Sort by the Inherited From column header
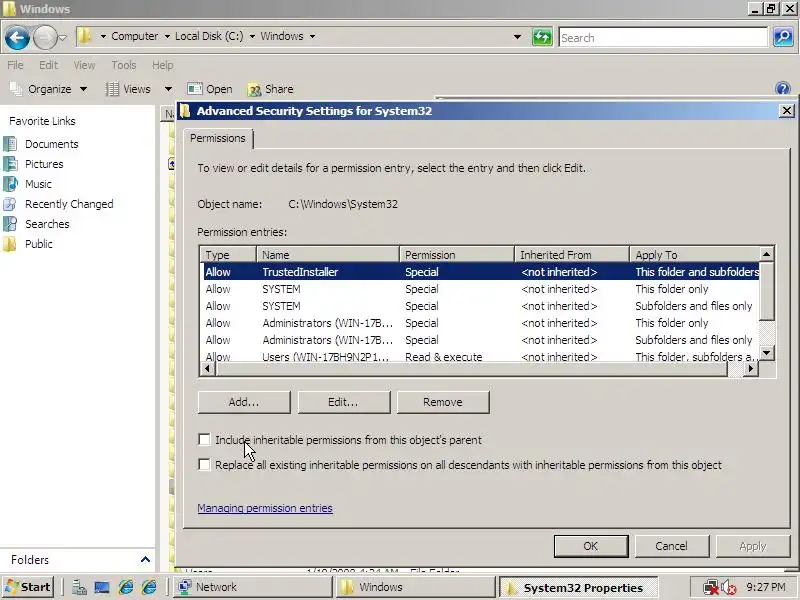The height and width of the screenshot is (600, 800). [572, 255]
